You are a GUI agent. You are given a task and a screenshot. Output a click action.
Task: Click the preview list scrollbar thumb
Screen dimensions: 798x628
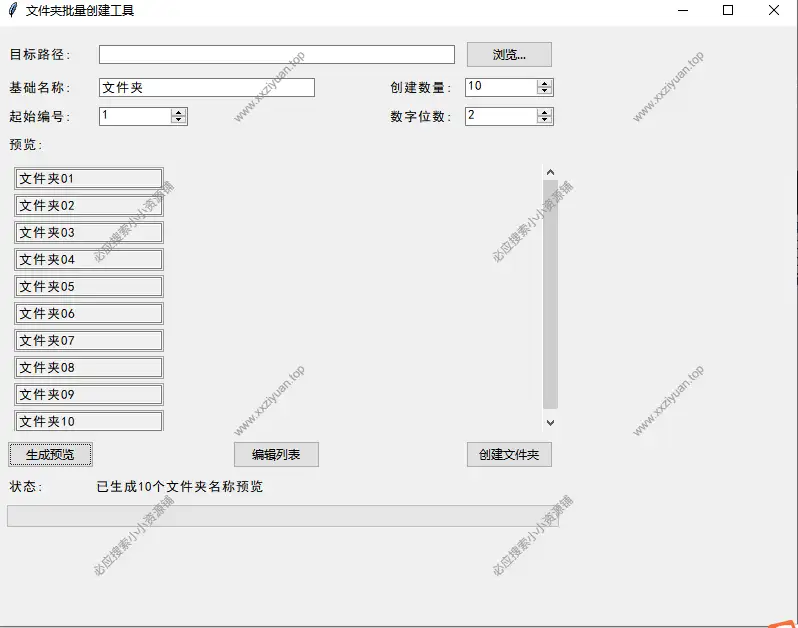(x=550, y=293)
